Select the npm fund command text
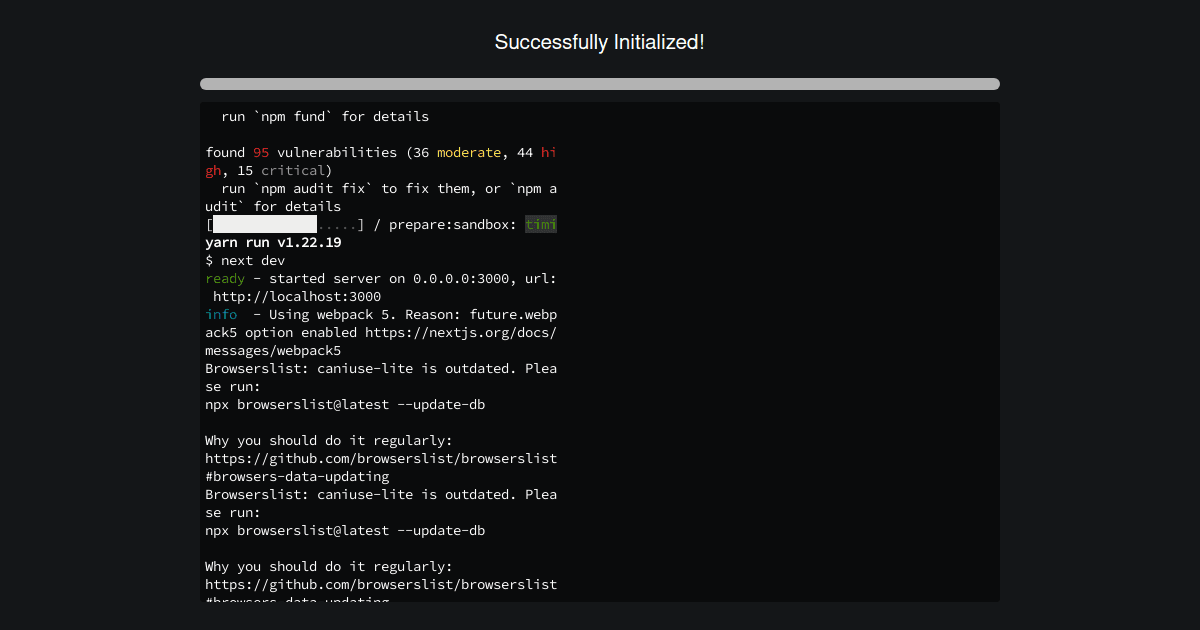Screen dimensions: 1200x630 tap(289, 116)
